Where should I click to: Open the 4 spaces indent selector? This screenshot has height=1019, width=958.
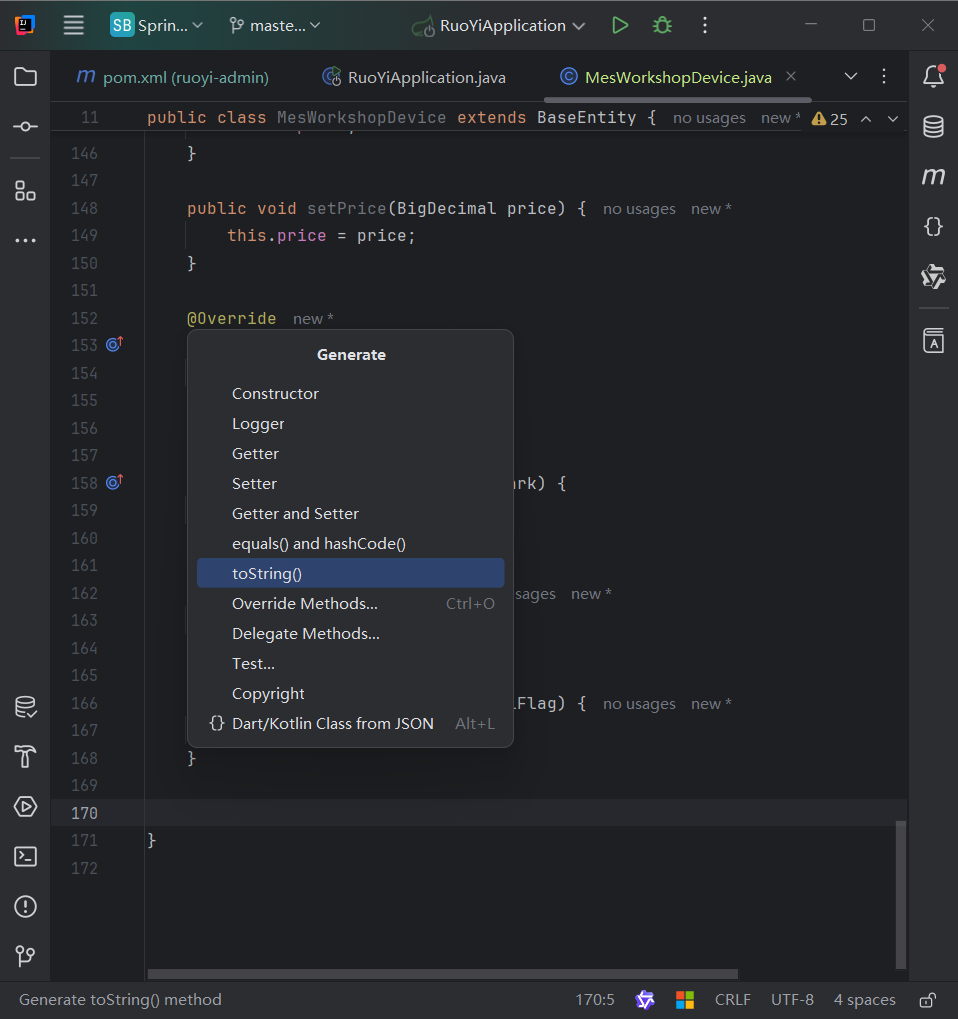click(x=864, y=1000)
